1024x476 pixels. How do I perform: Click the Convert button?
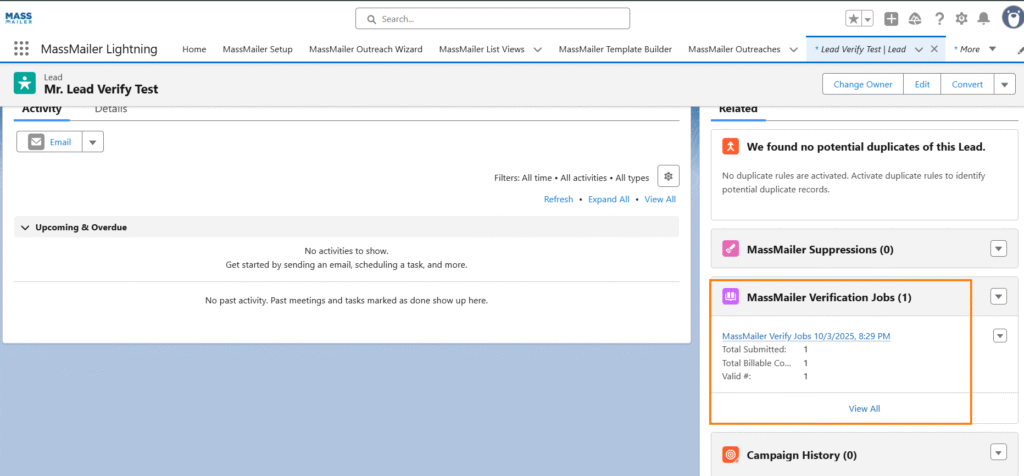967,84
